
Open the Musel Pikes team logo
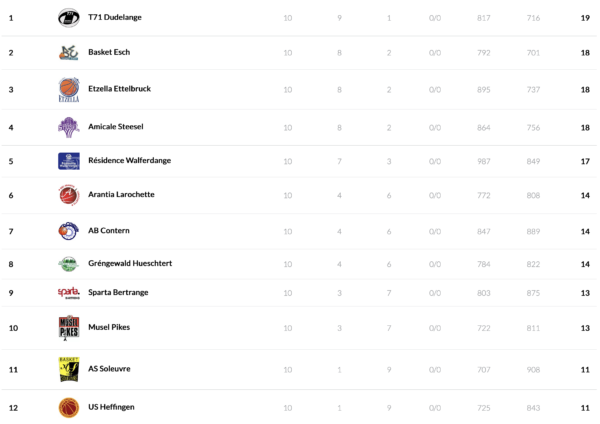pos(68,327)
